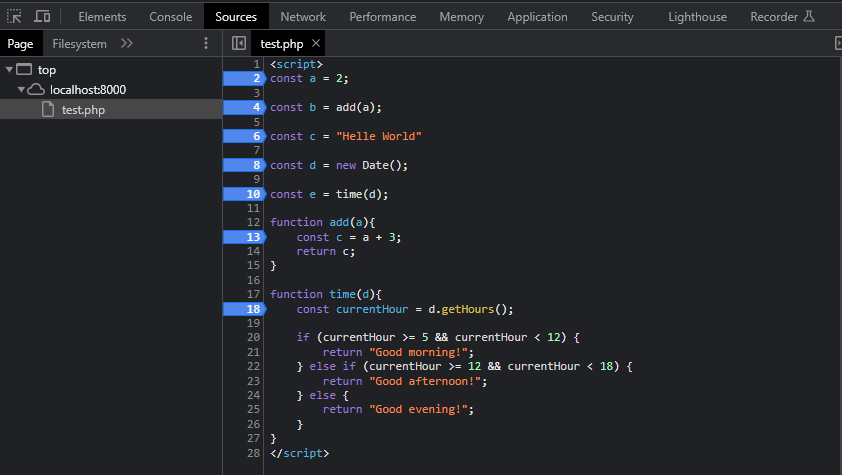
Task: Hide the navigator sidebar panel icon
Action: (238, 43)
